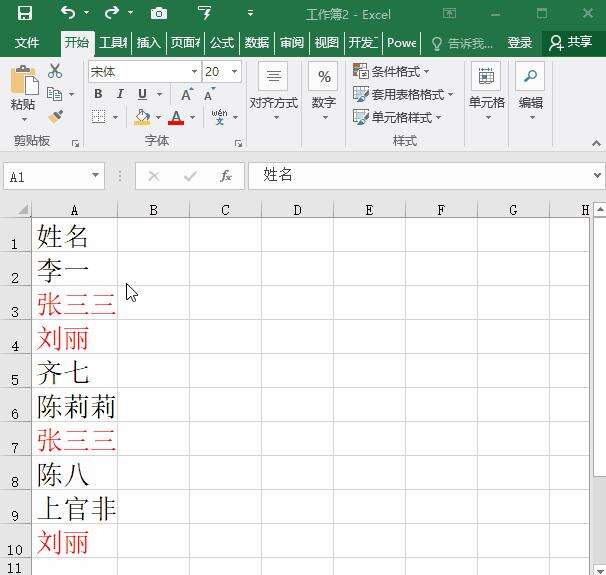The image size is (606, 575).
Task: Open the 文件 file menu
Action: [x=27, y=43]
